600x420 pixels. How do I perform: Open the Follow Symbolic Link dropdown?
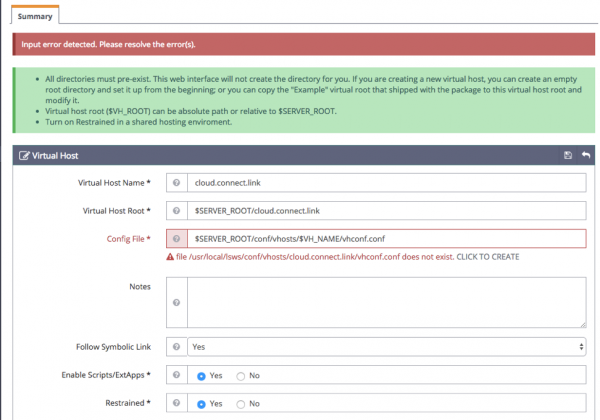point(386,346)
